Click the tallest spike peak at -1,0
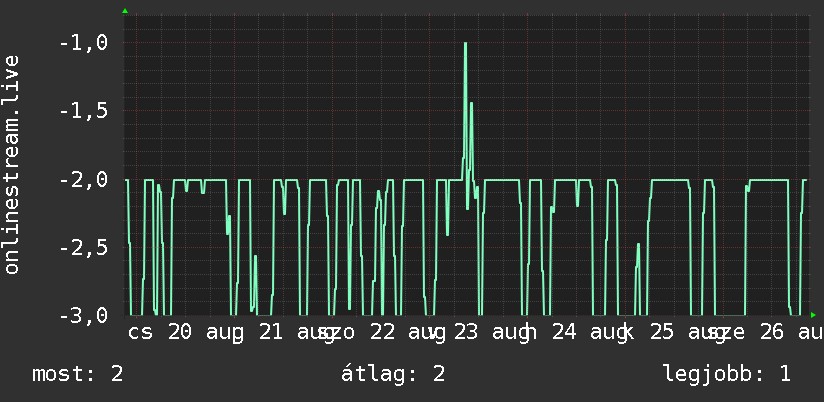 coord(465,43)
